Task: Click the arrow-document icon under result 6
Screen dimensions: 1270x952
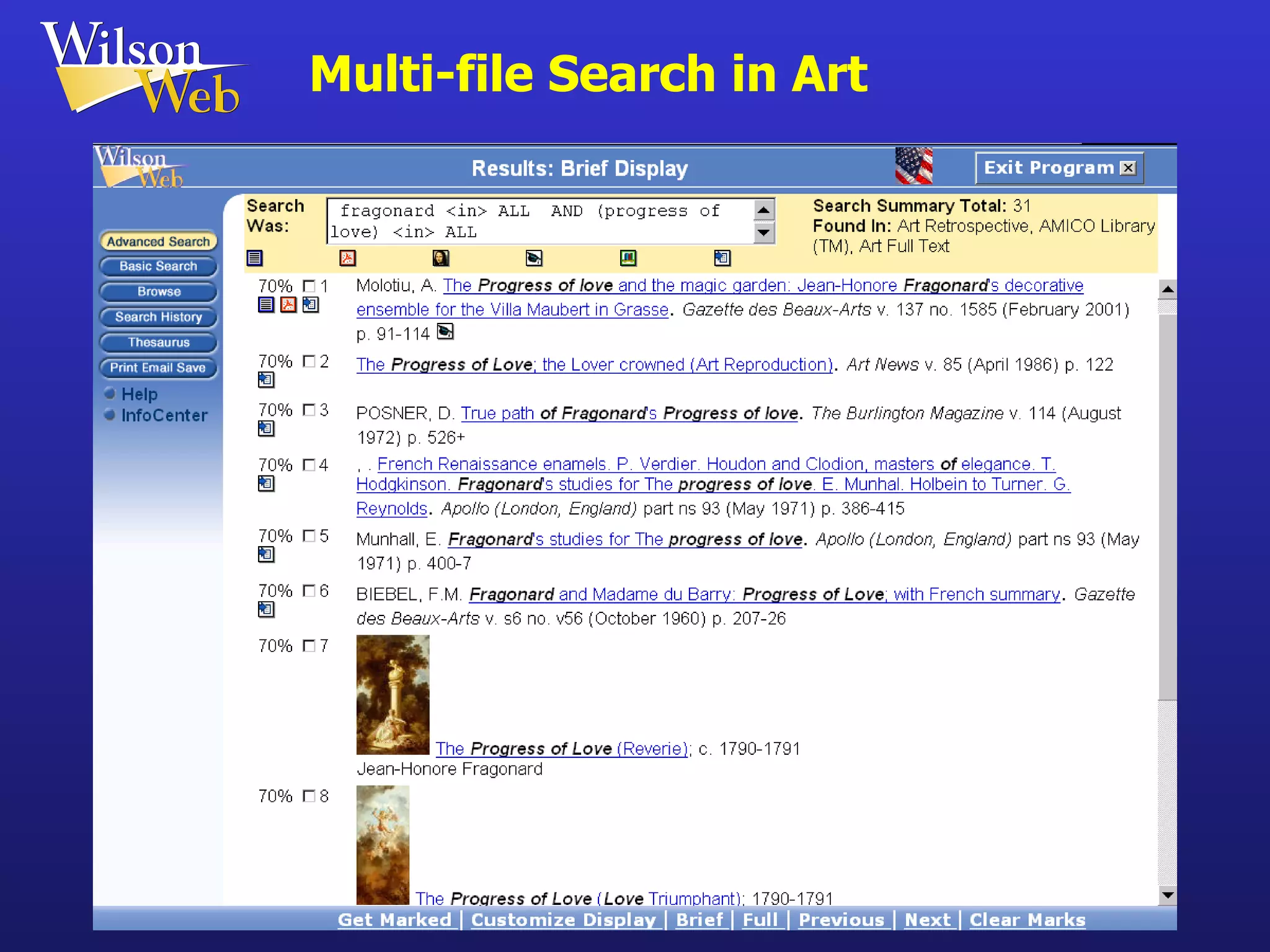Action: [266, 610]
